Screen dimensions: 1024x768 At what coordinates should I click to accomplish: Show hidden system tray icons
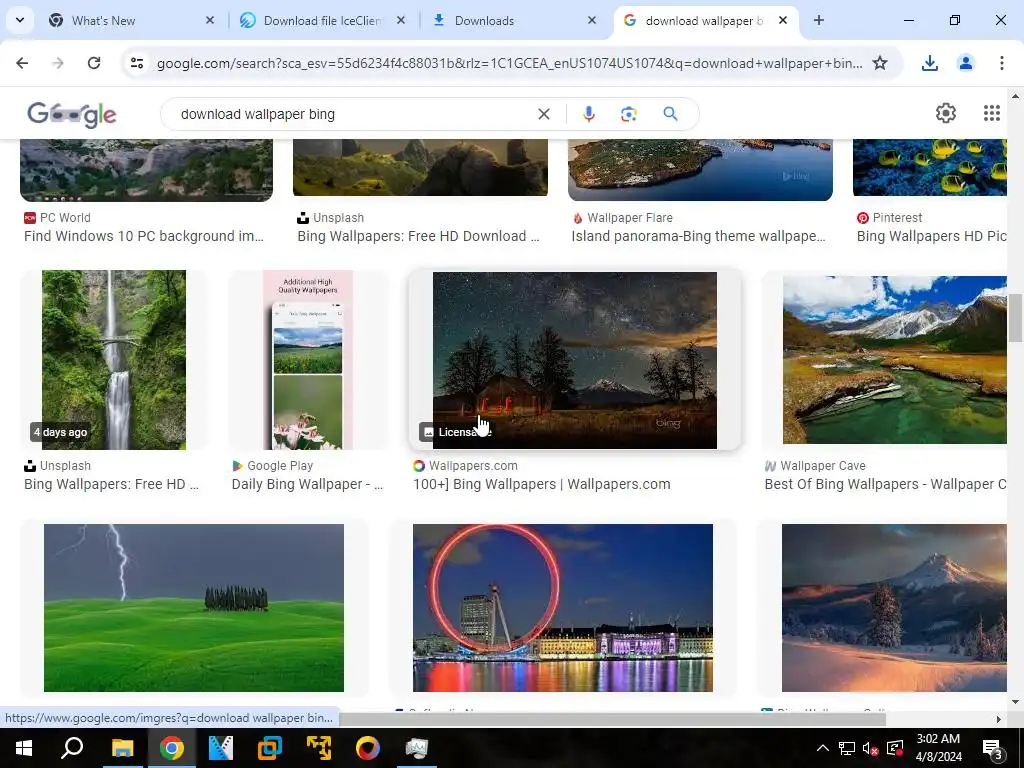point(823,748)
